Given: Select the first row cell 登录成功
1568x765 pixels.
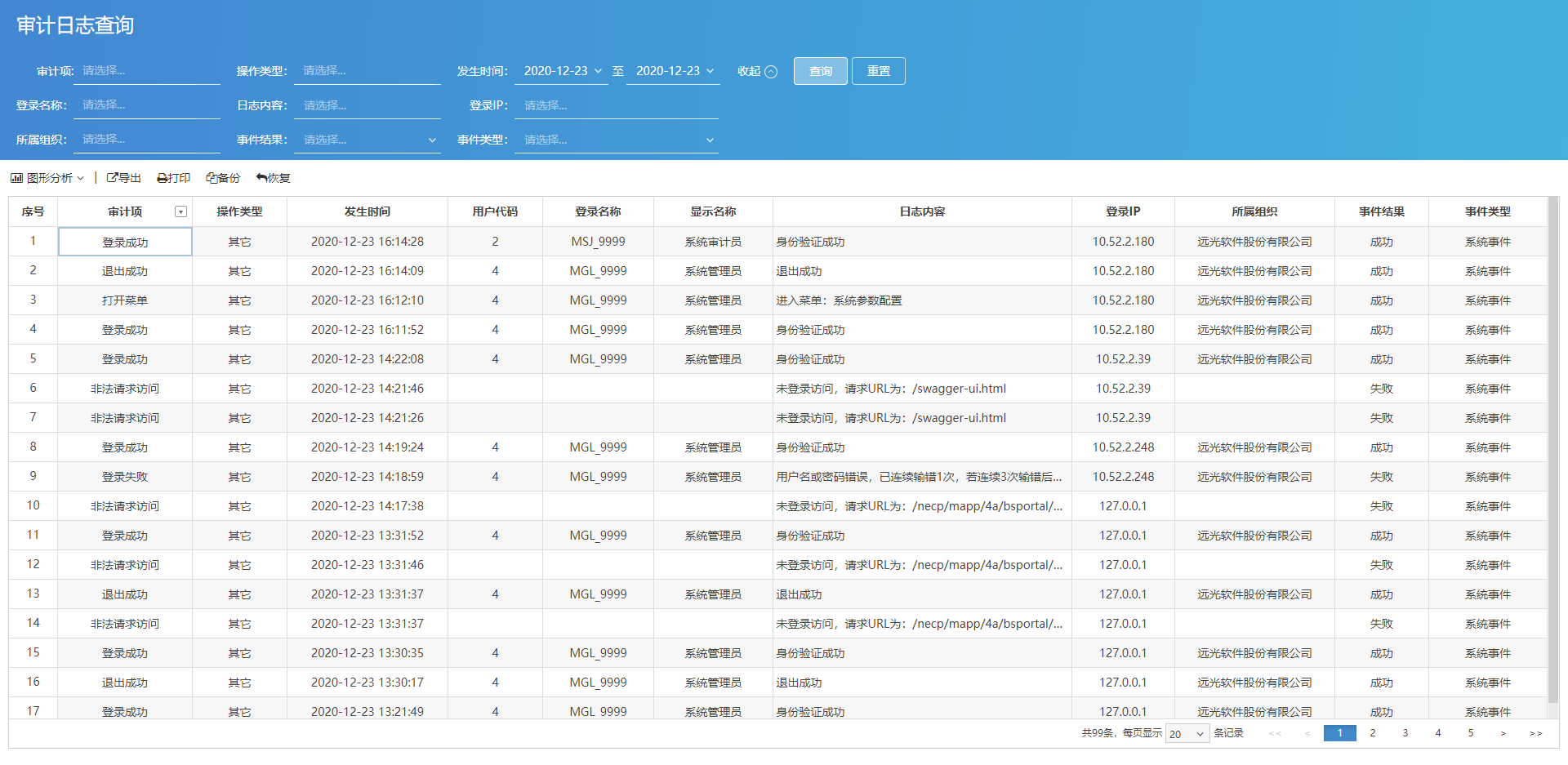Looking at the screenshot, I should tap(124, 241).
